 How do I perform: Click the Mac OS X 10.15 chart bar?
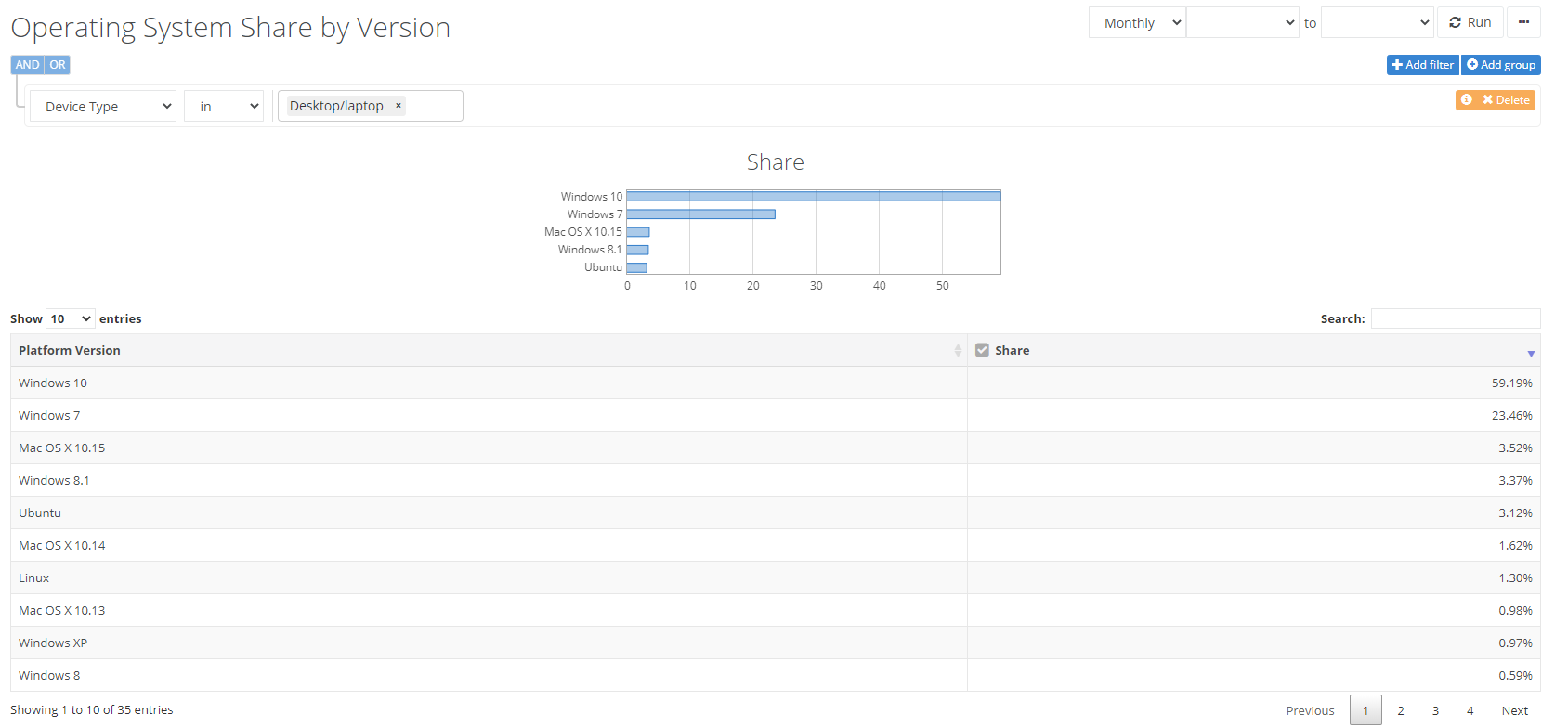coord(638,232)
